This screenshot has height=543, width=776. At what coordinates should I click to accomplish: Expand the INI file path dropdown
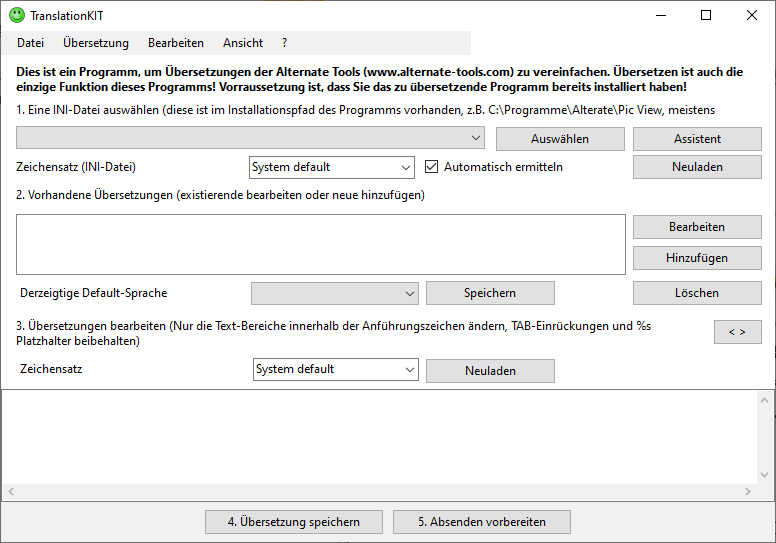point(250,138)
